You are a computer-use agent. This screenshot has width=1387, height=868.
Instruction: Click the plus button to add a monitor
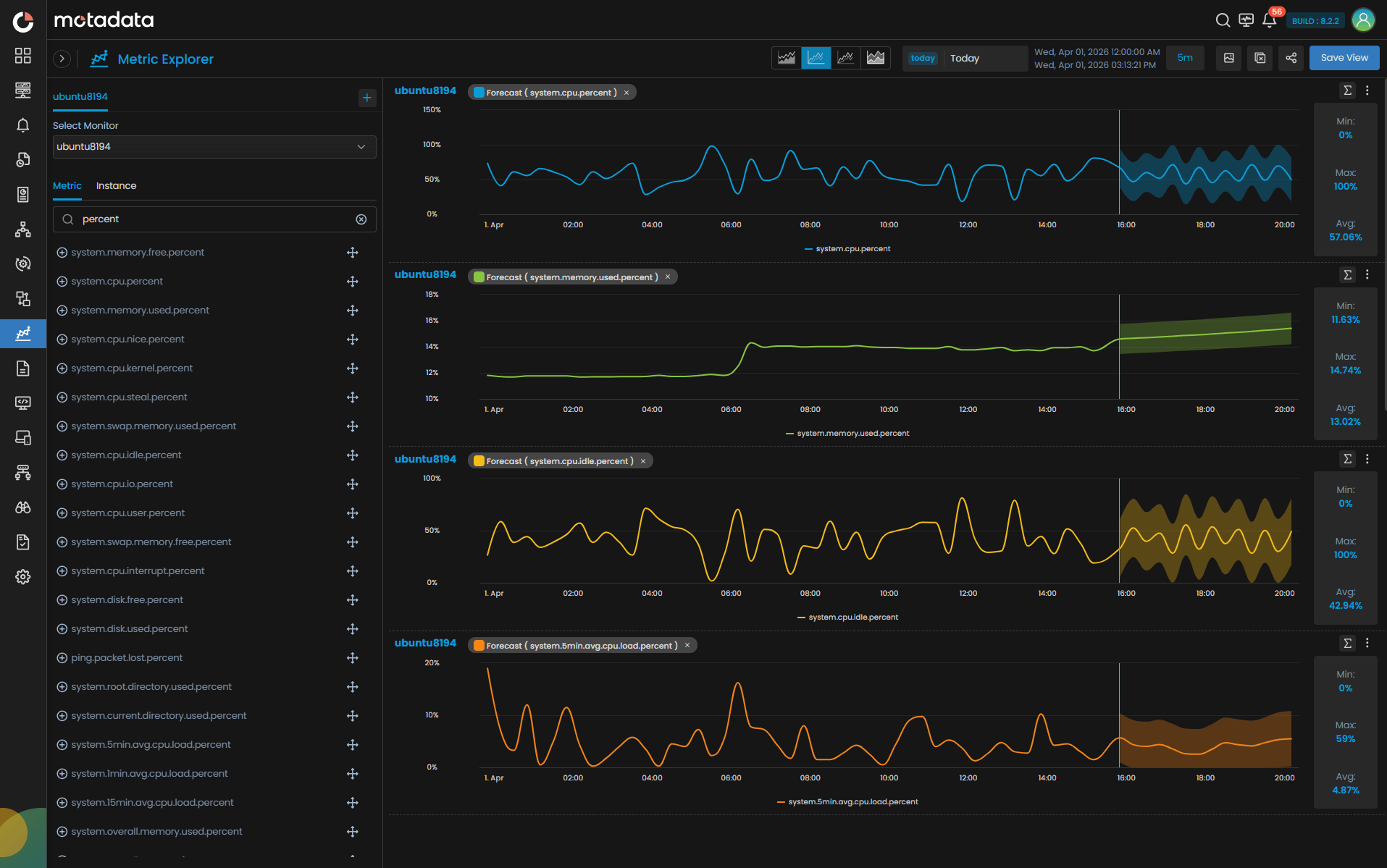point(367,98)
